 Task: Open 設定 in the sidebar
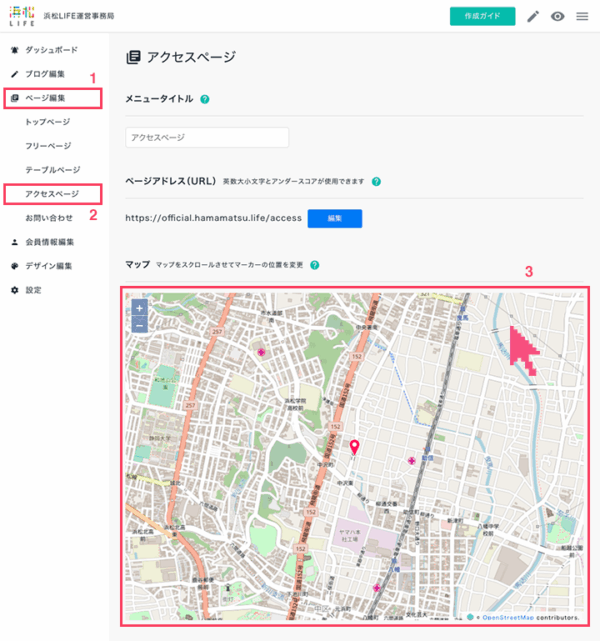pyautogui.click(x=33, y=290)
